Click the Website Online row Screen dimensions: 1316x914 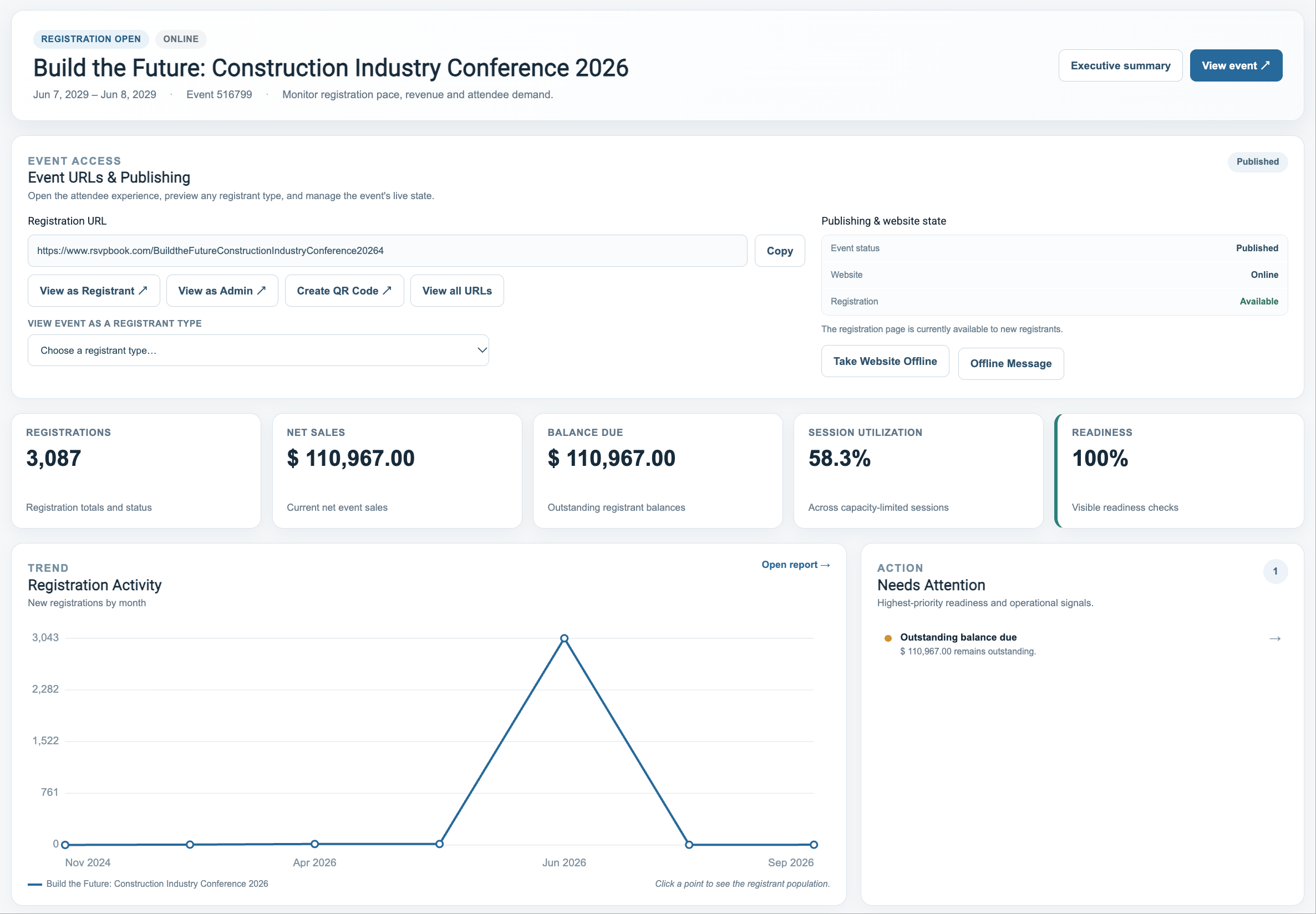pos(1054,275)
